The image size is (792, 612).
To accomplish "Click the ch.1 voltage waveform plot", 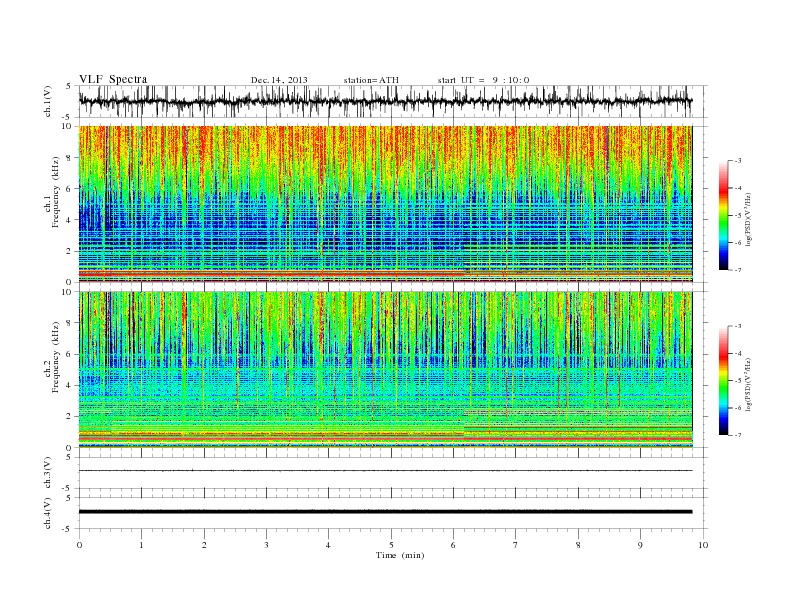I will (386, 101).
